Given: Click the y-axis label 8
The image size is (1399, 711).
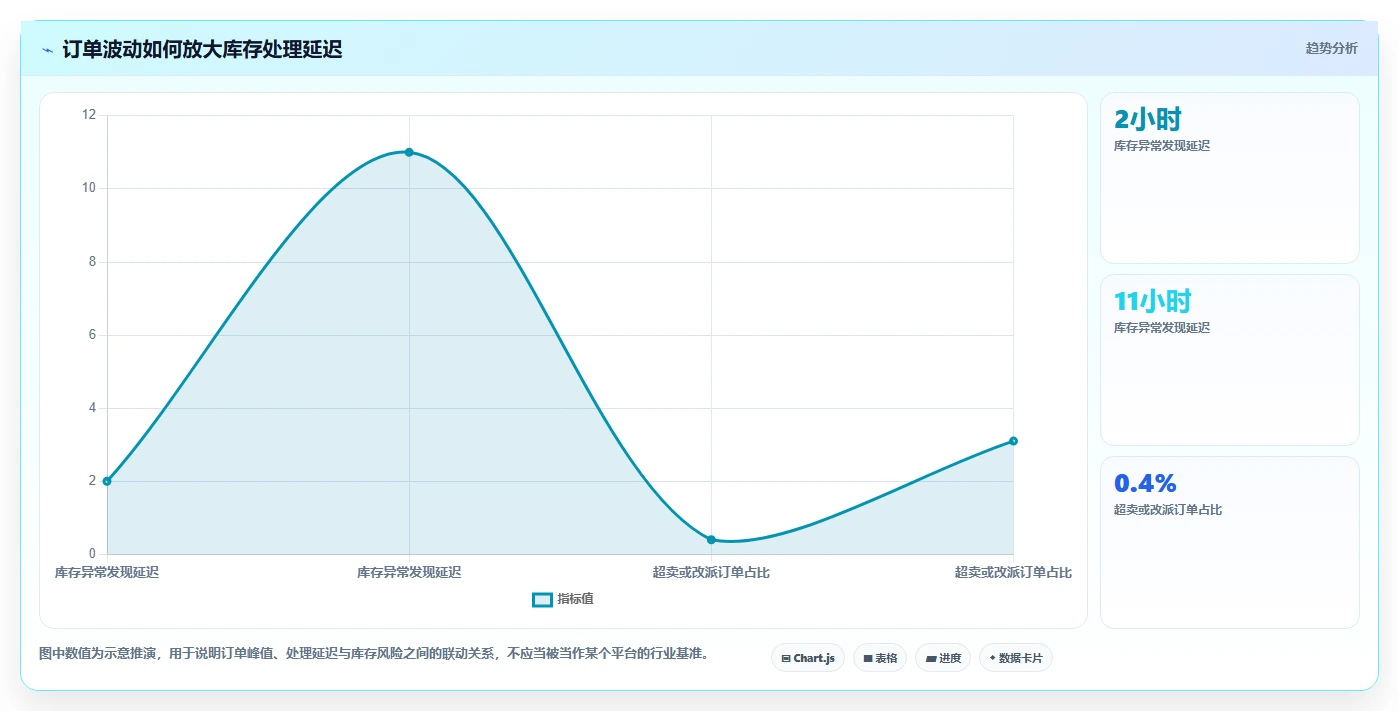Looking at the screenshot, I should click(92, 262).
